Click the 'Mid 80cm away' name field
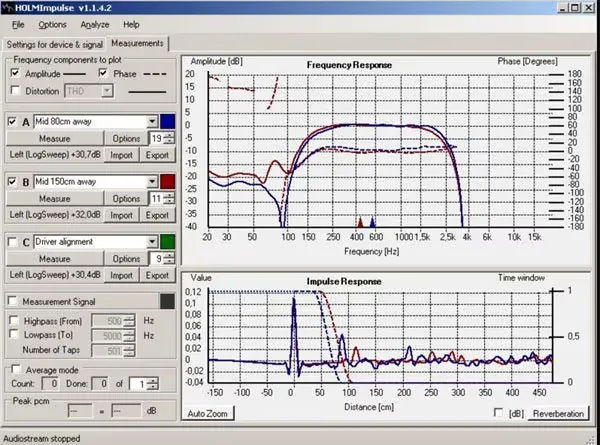The image size is (600, 445). coord(90,122)
